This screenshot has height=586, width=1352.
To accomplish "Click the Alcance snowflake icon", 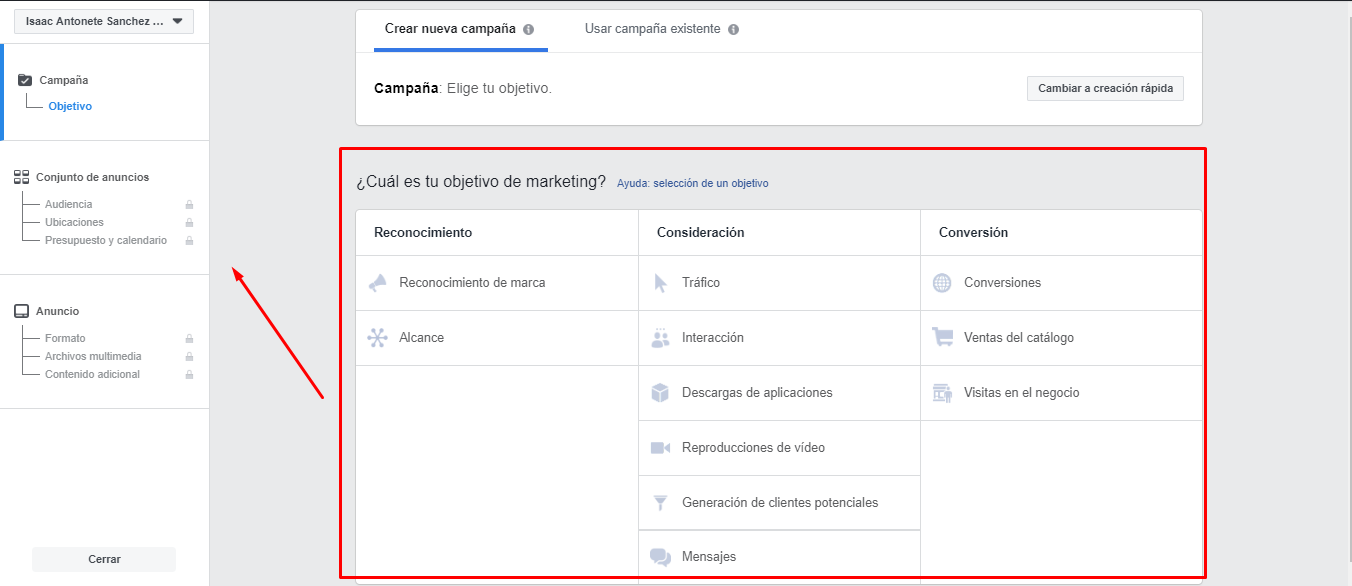I will point(377,338).
